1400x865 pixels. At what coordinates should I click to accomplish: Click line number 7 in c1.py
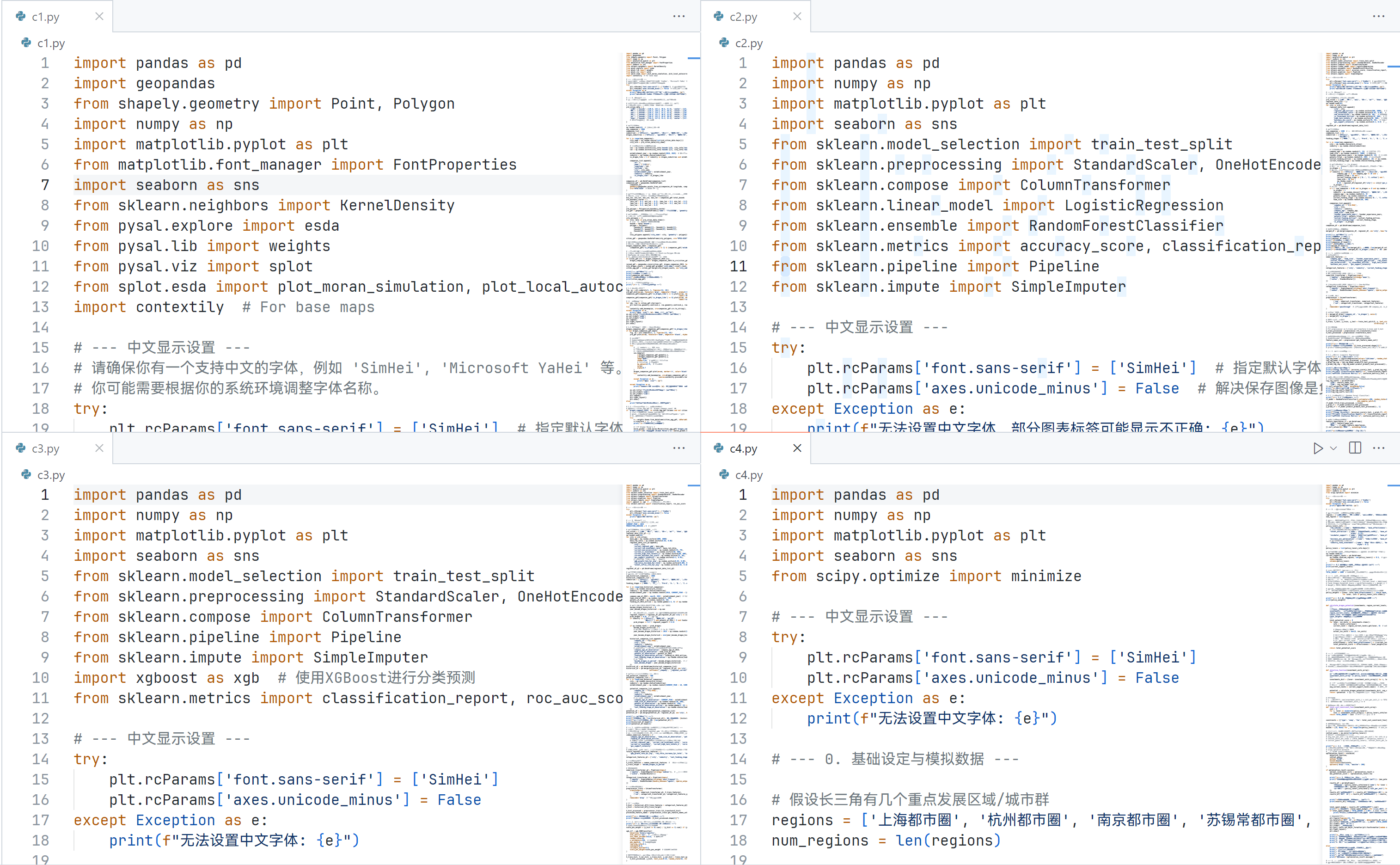[x=45, y=185]
